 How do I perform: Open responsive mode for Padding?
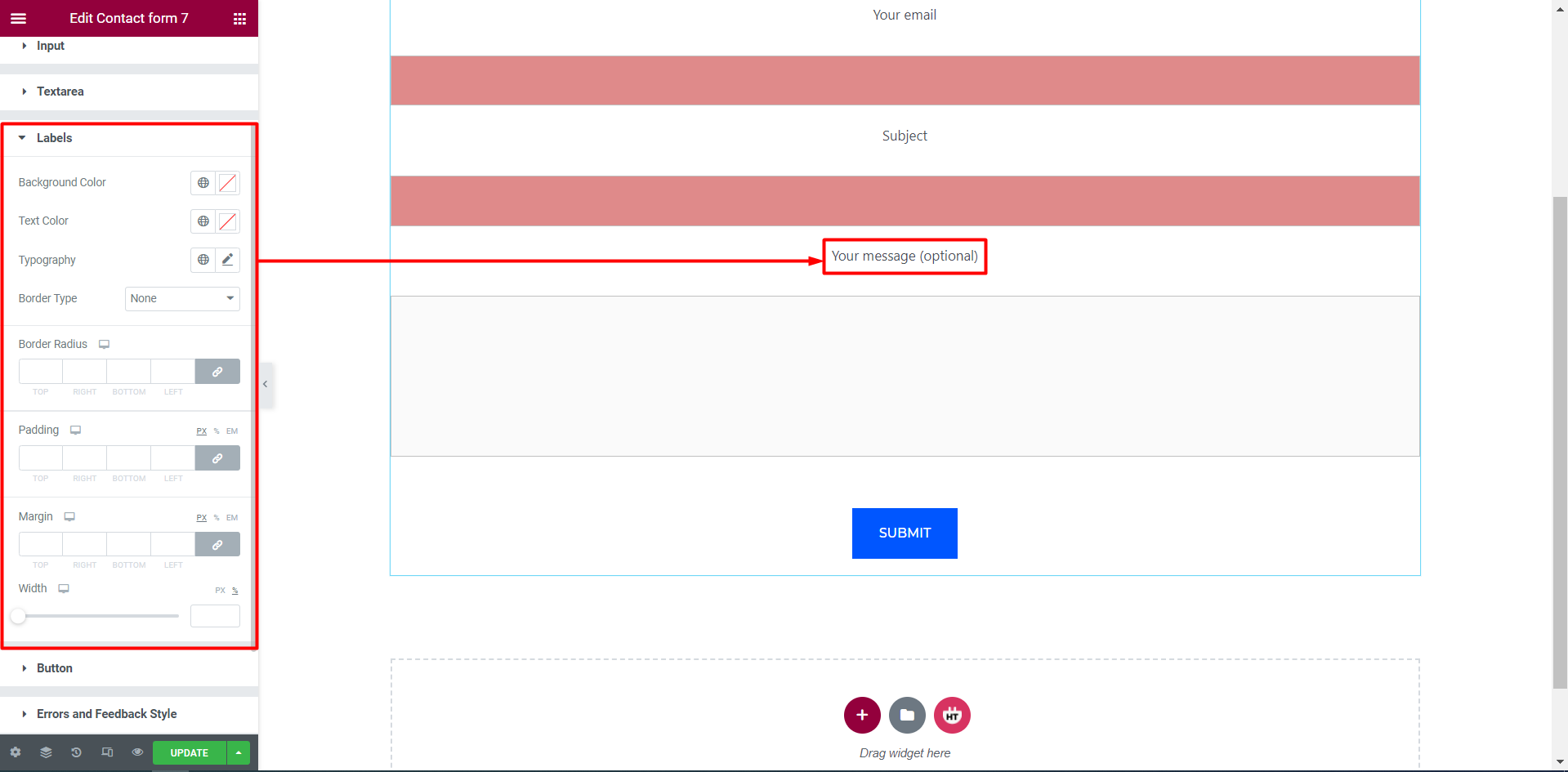pyautogui.click(x=75, y=430)
